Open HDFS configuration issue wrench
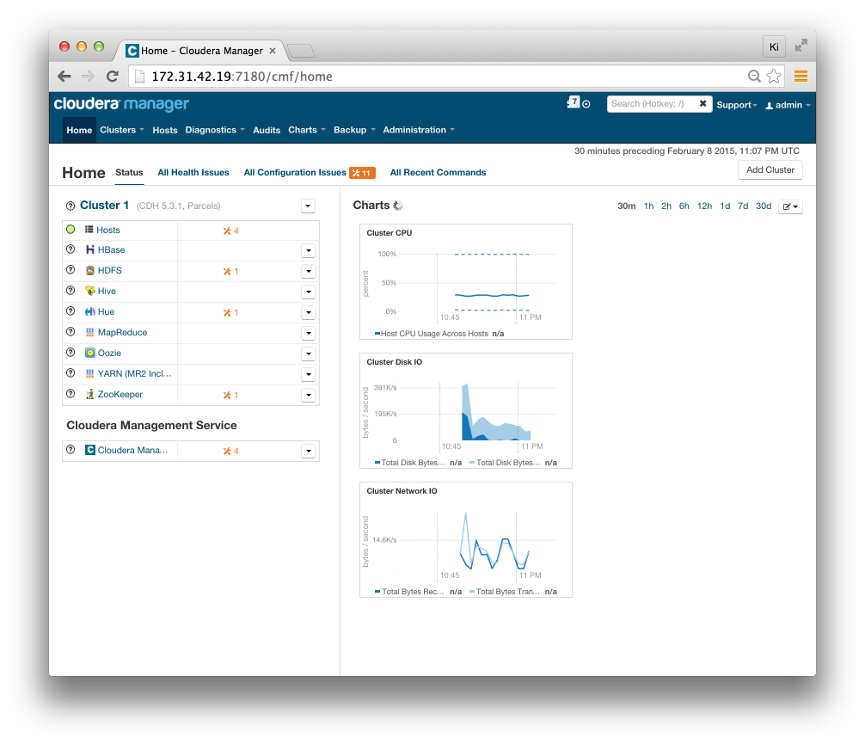 (231, 271)
